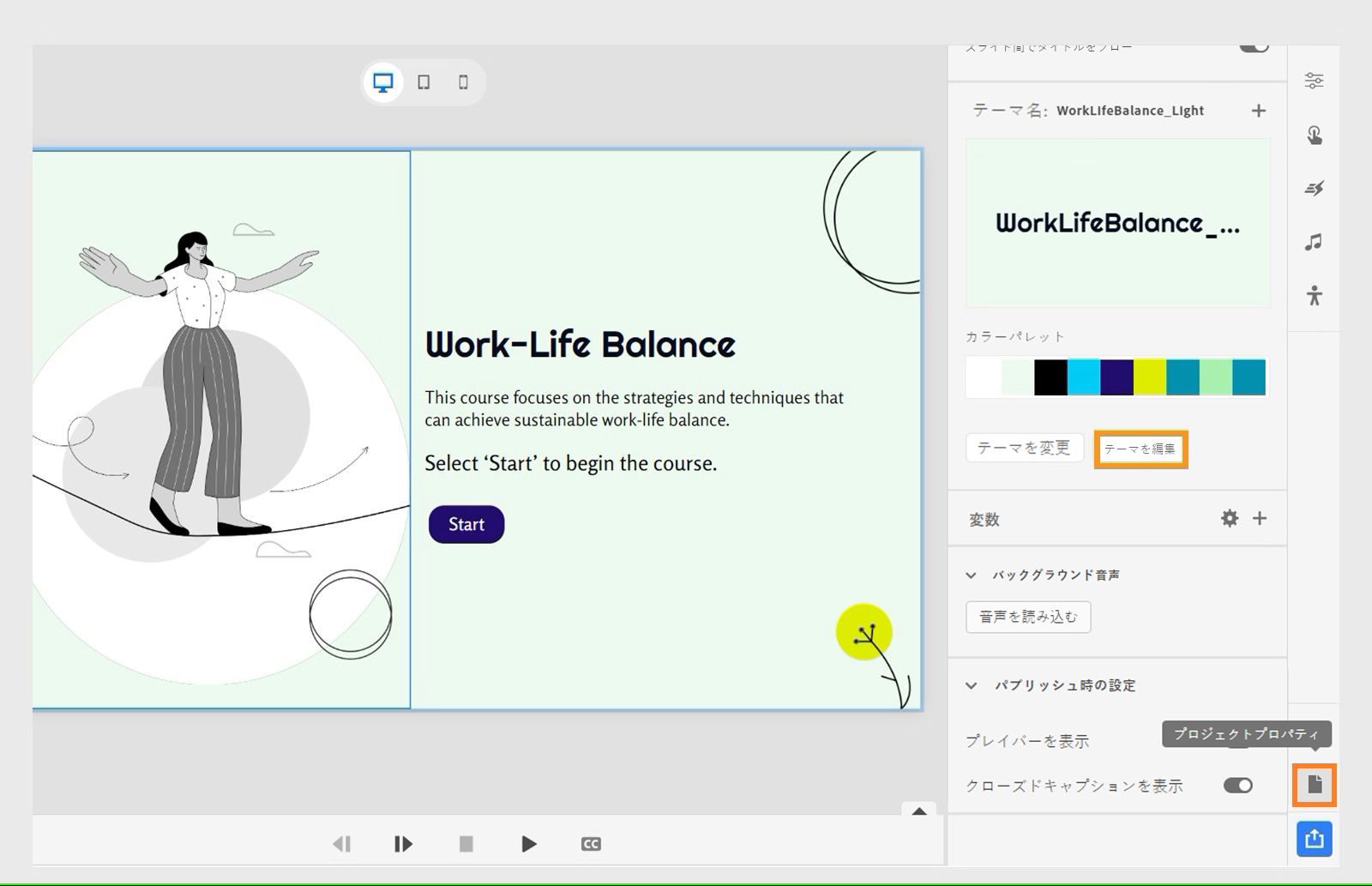The image size is (1372, 886).
Task: Click the プレイバーを表示 label
Action: 1027,741
